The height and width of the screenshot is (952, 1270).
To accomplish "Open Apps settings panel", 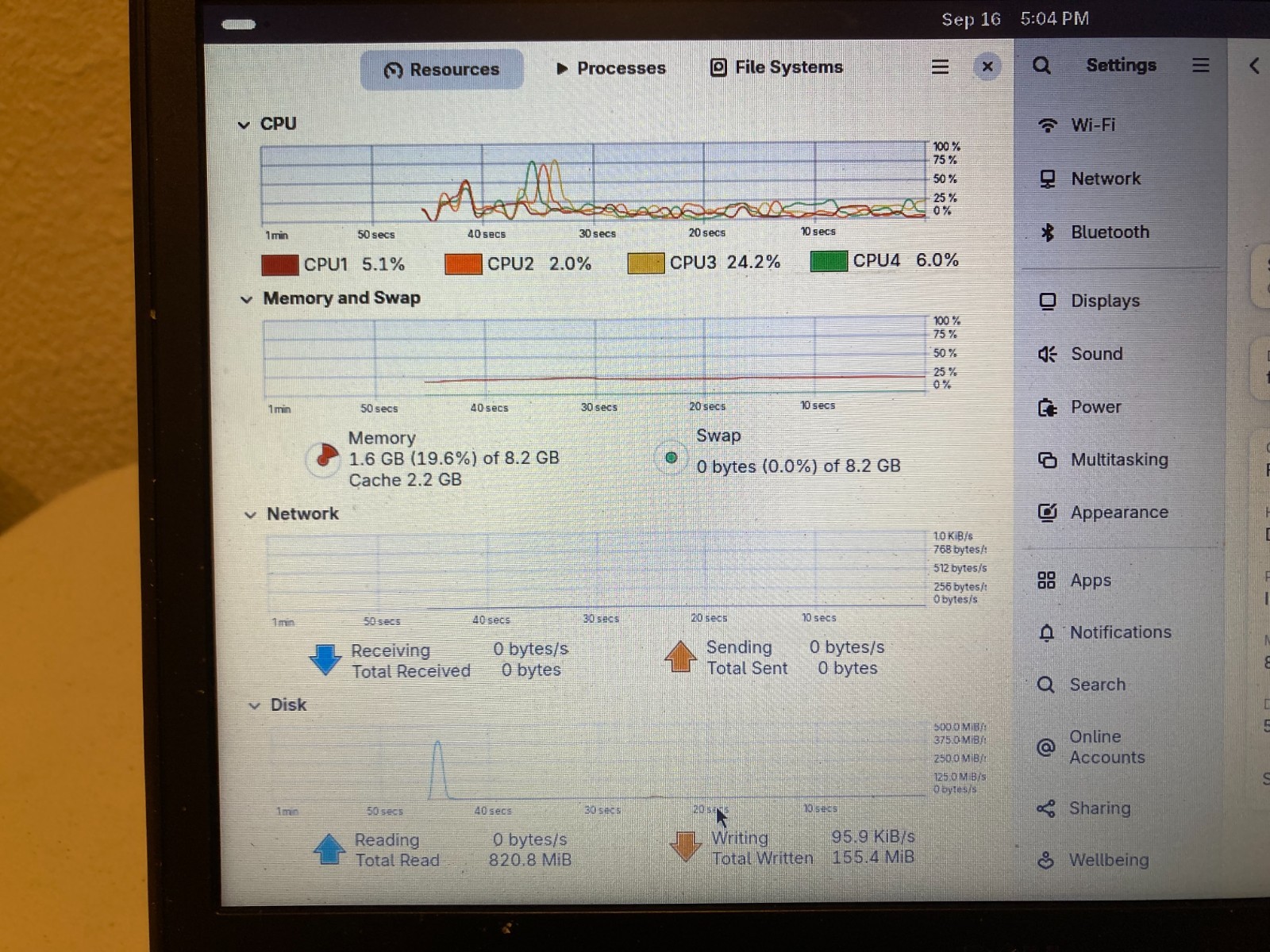I will coord(1120,580).
